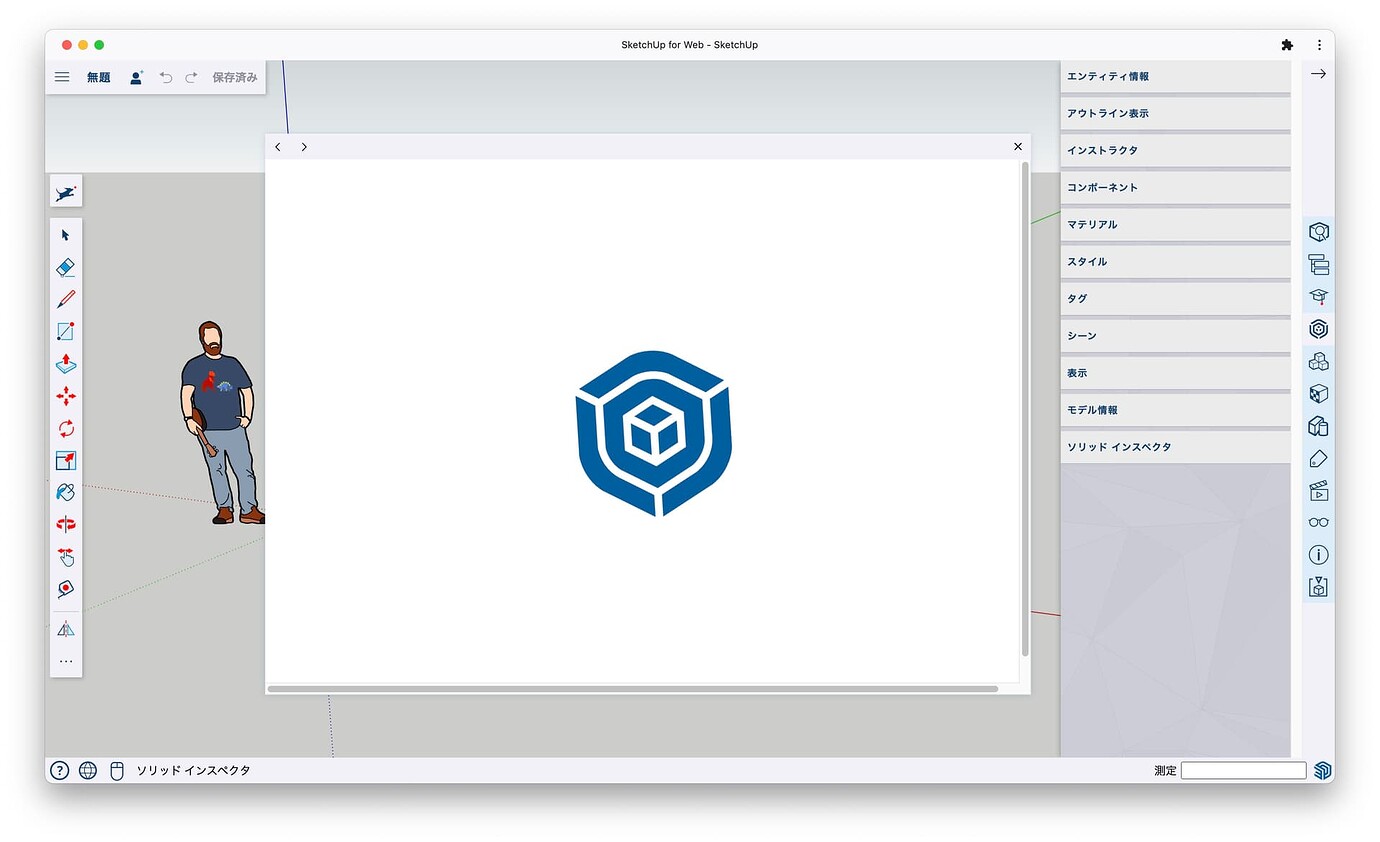
Task: Click the Undo arrow button
Action: 166,76
